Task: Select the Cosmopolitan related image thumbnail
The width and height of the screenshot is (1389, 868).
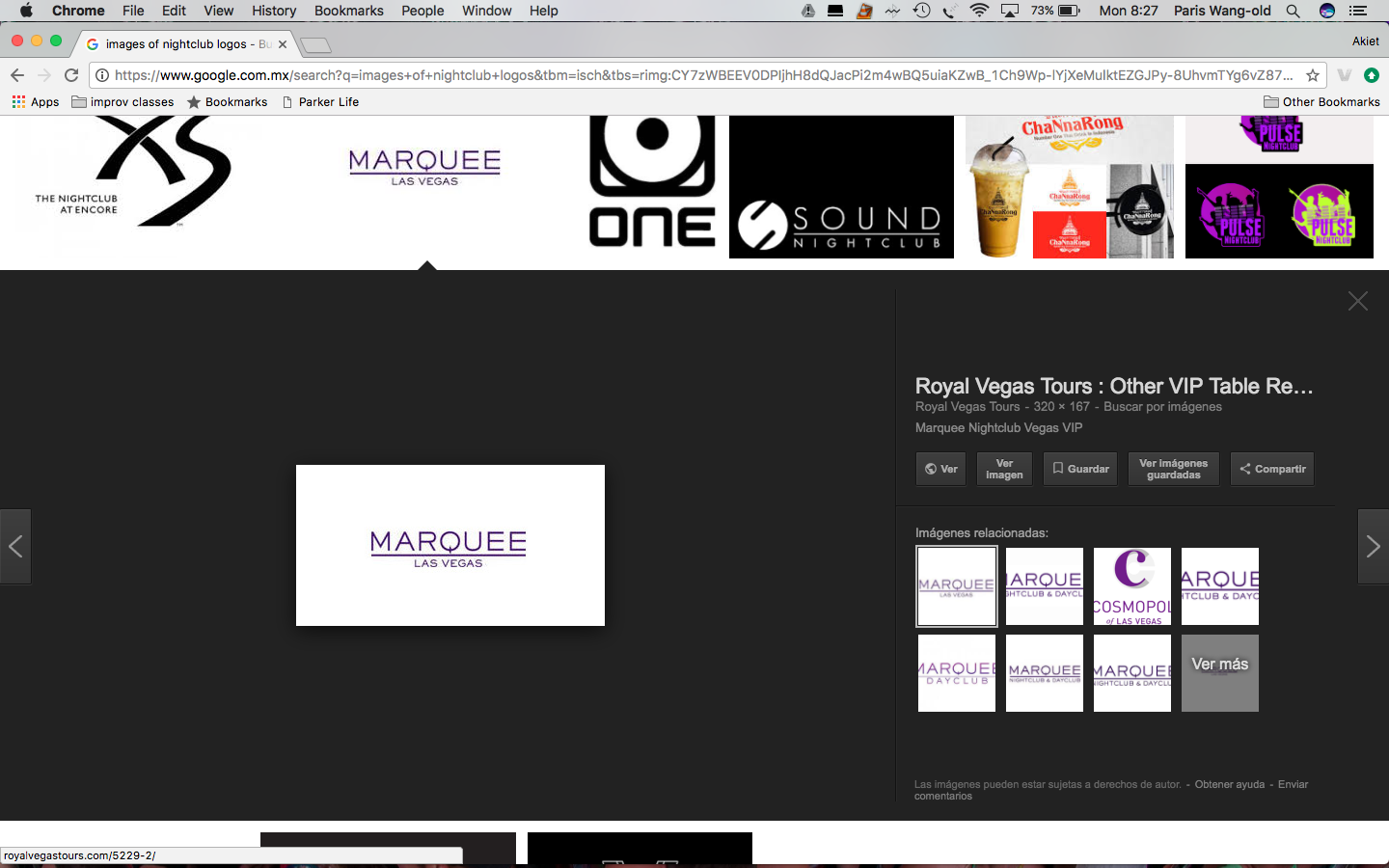Action: [1131, 586]
